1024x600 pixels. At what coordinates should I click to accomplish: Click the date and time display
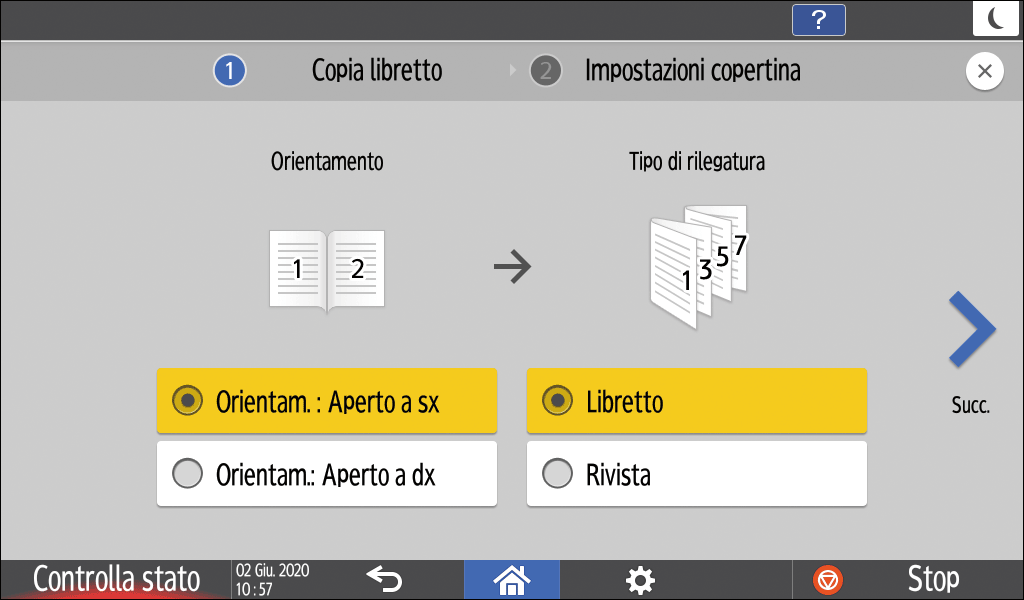(272, 579)
